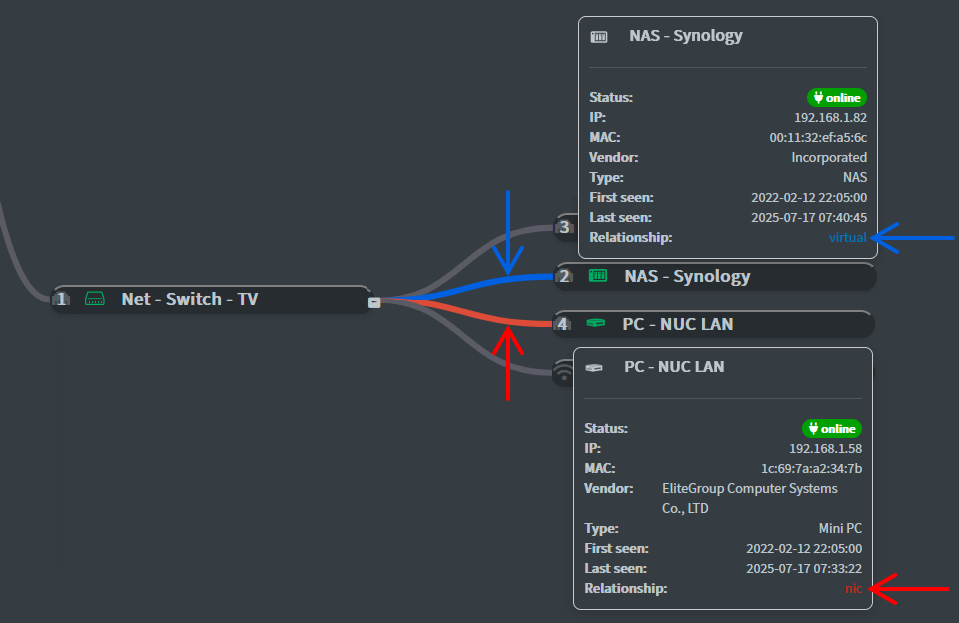Click the Wi-Fi icon on the bottom partially hidden node

coord(564,372)
